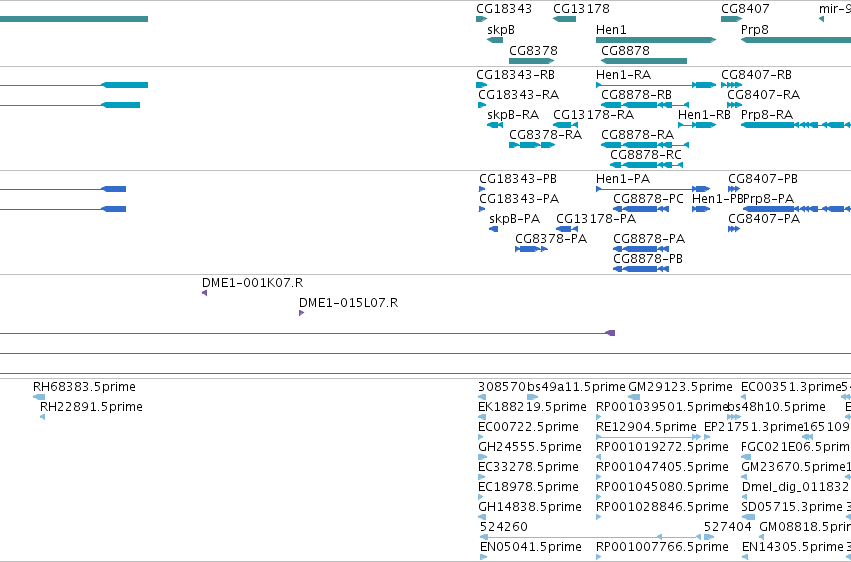Open transcript CG18343-RA label
The image size is (851, 562).
518,94
